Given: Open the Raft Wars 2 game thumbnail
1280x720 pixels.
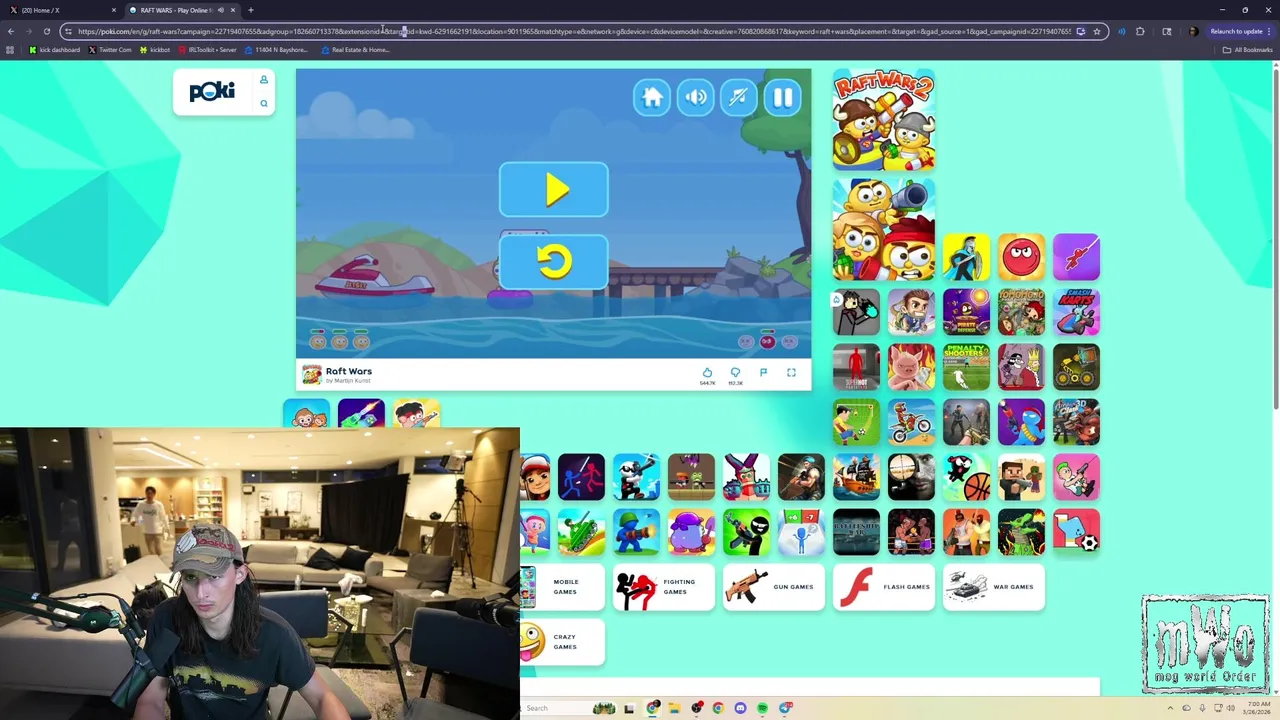Looking at the screenshot, I should 884,120.
